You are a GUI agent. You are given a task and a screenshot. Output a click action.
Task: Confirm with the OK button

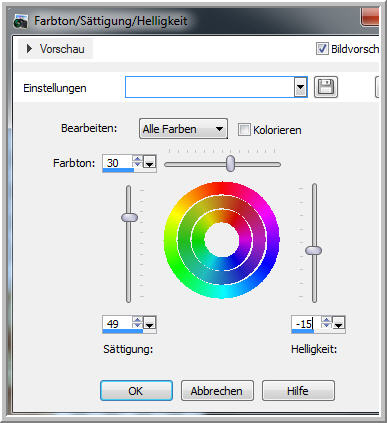pyautogui.click(x=136, y=391)
